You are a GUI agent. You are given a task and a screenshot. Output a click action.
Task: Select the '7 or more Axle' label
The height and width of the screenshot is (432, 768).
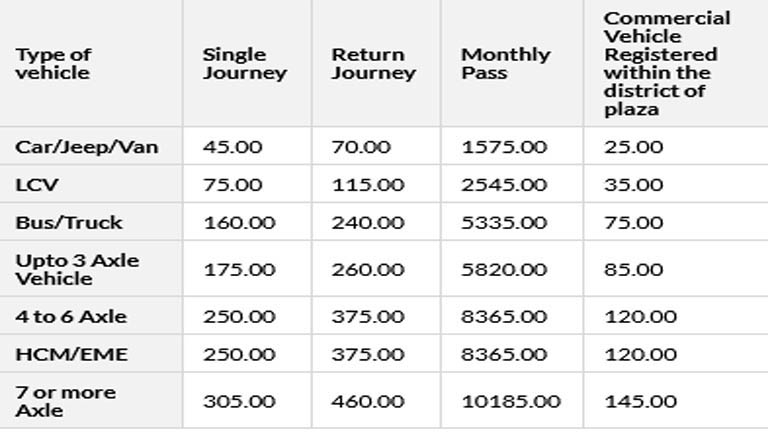coord(66,401)
